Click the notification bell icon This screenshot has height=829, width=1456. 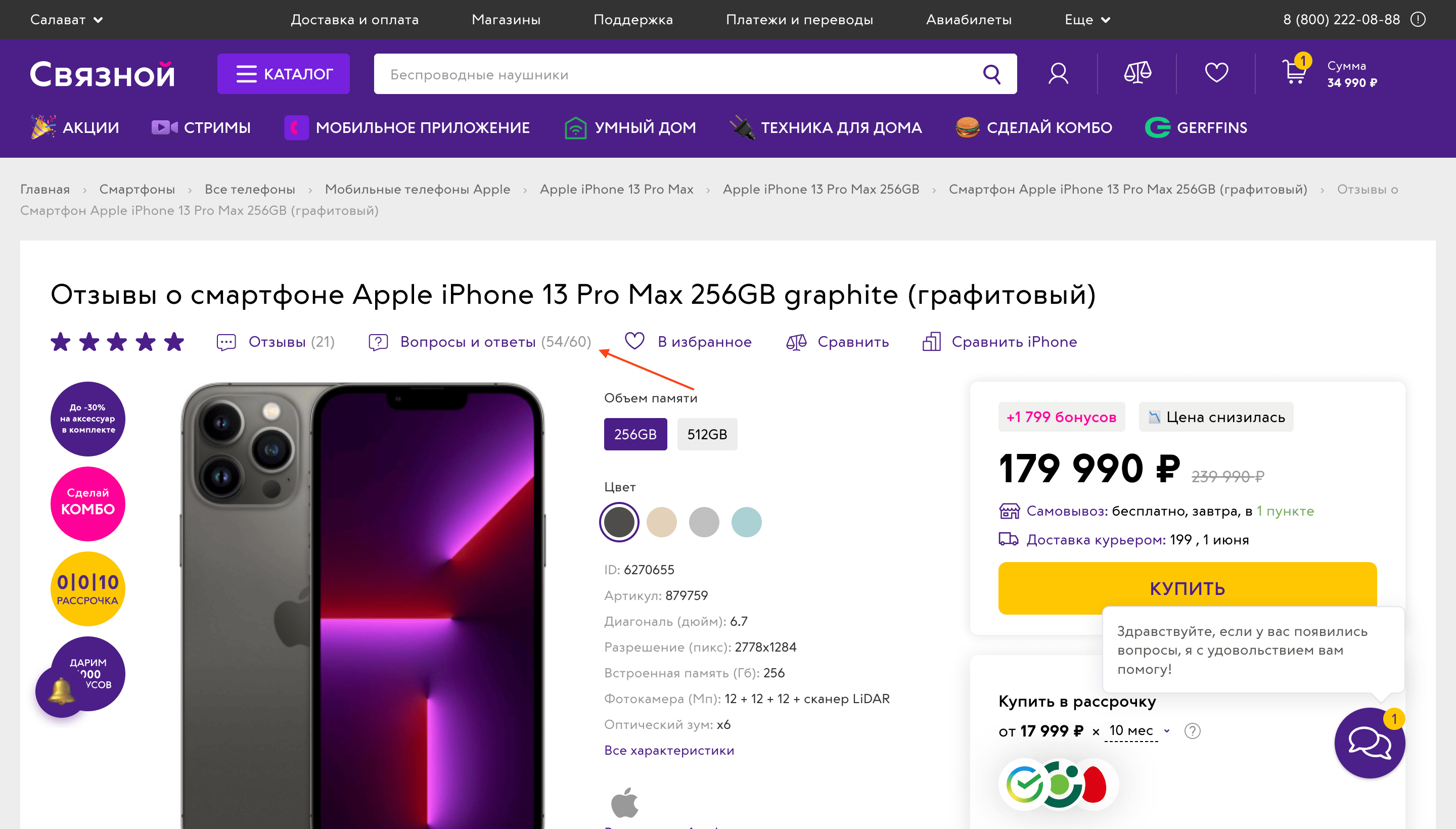61,691
